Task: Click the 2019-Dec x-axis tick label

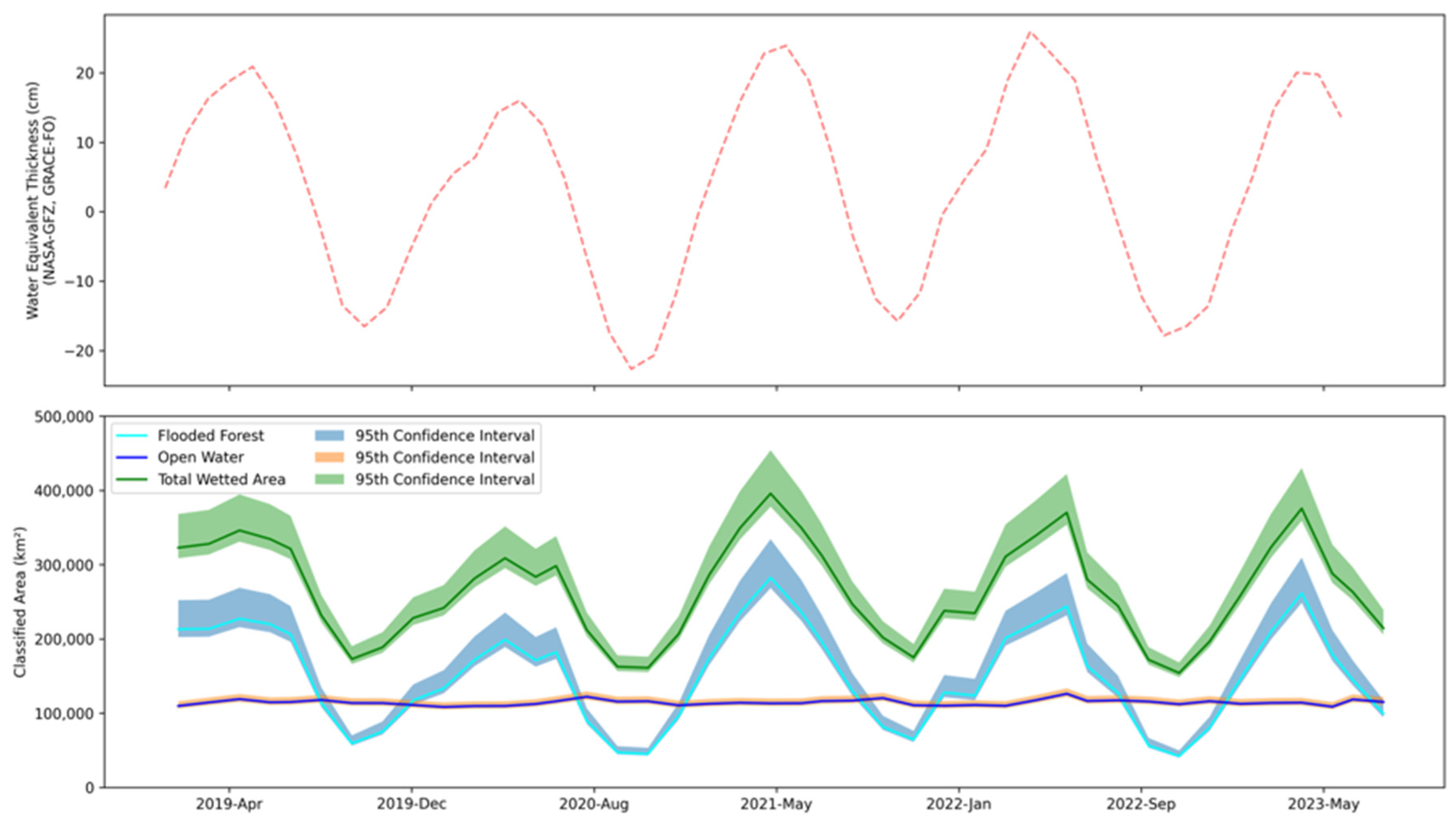Action: point(411,804)
